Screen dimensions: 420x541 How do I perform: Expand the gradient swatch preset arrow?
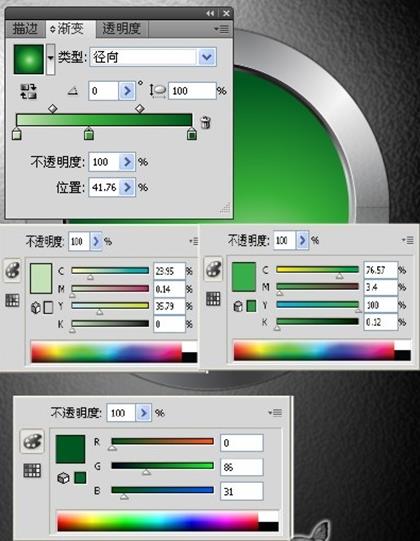point(51,59)
